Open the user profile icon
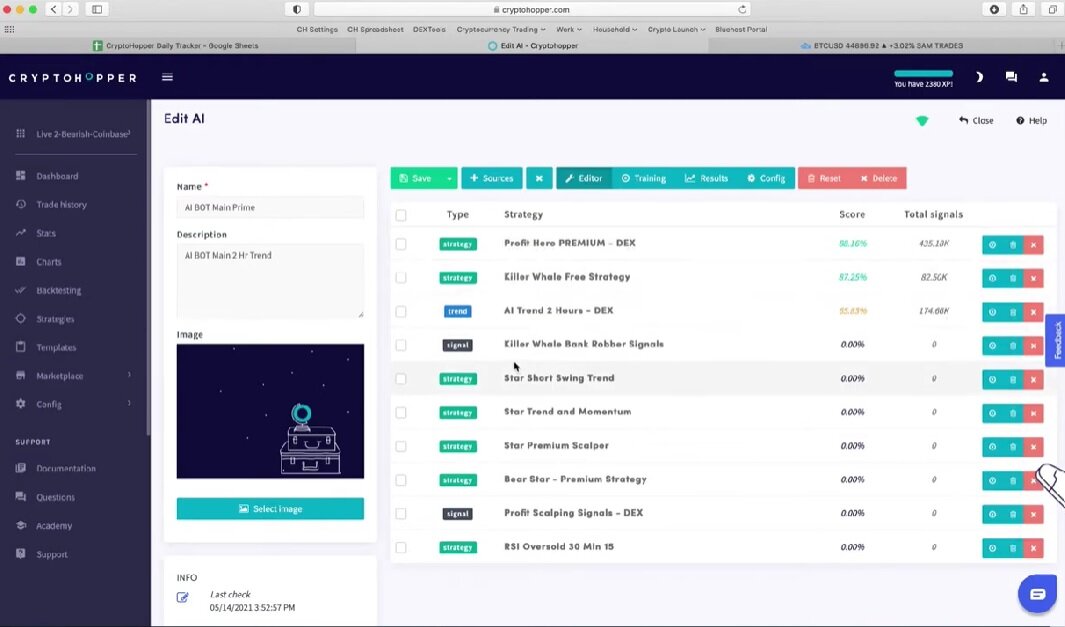Viewport: 1065px width, 627px height. click(x=1044, y=77)
